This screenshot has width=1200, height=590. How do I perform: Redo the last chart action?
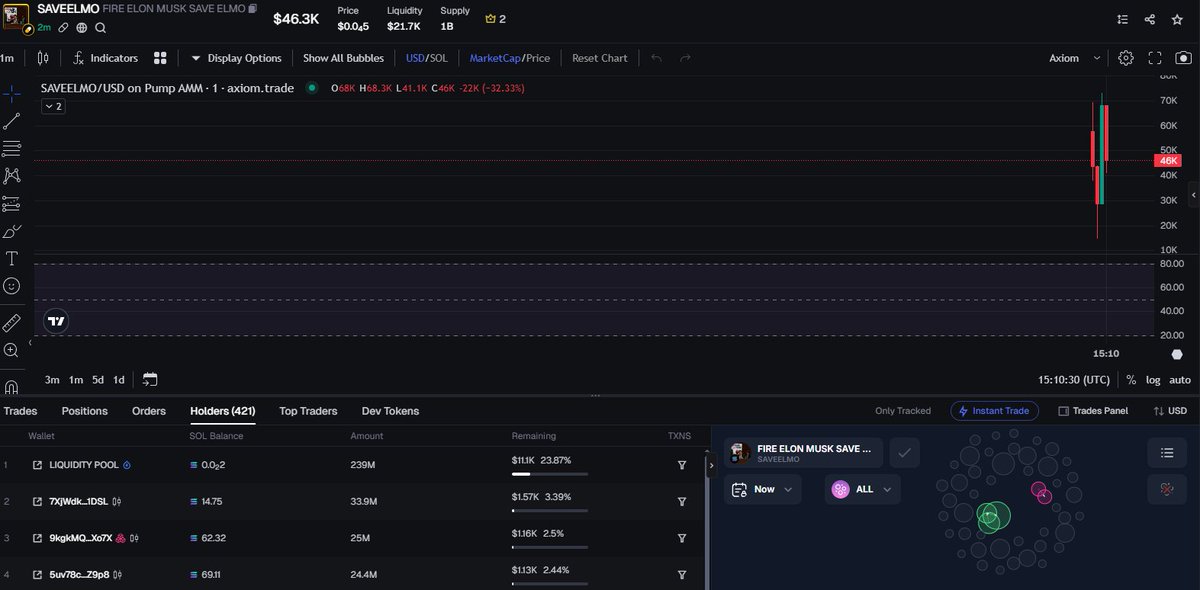pos(685,58)
